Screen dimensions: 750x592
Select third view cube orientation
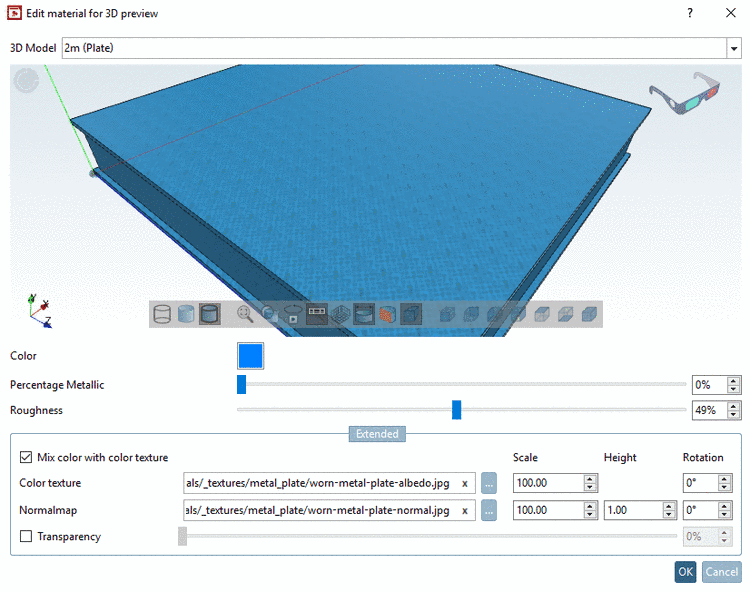click(x=495, y=314)
